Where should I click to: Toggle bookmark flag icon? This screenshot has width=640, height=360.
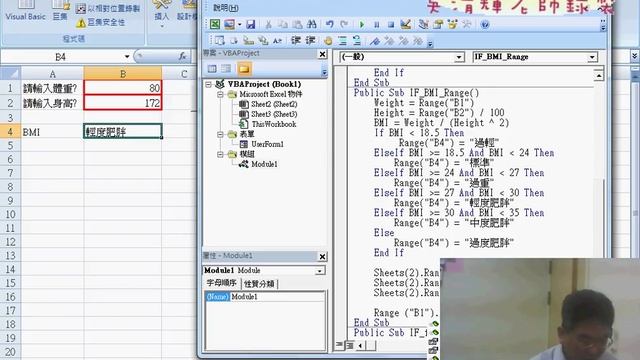pyautogui.click(x=374, y=40)
